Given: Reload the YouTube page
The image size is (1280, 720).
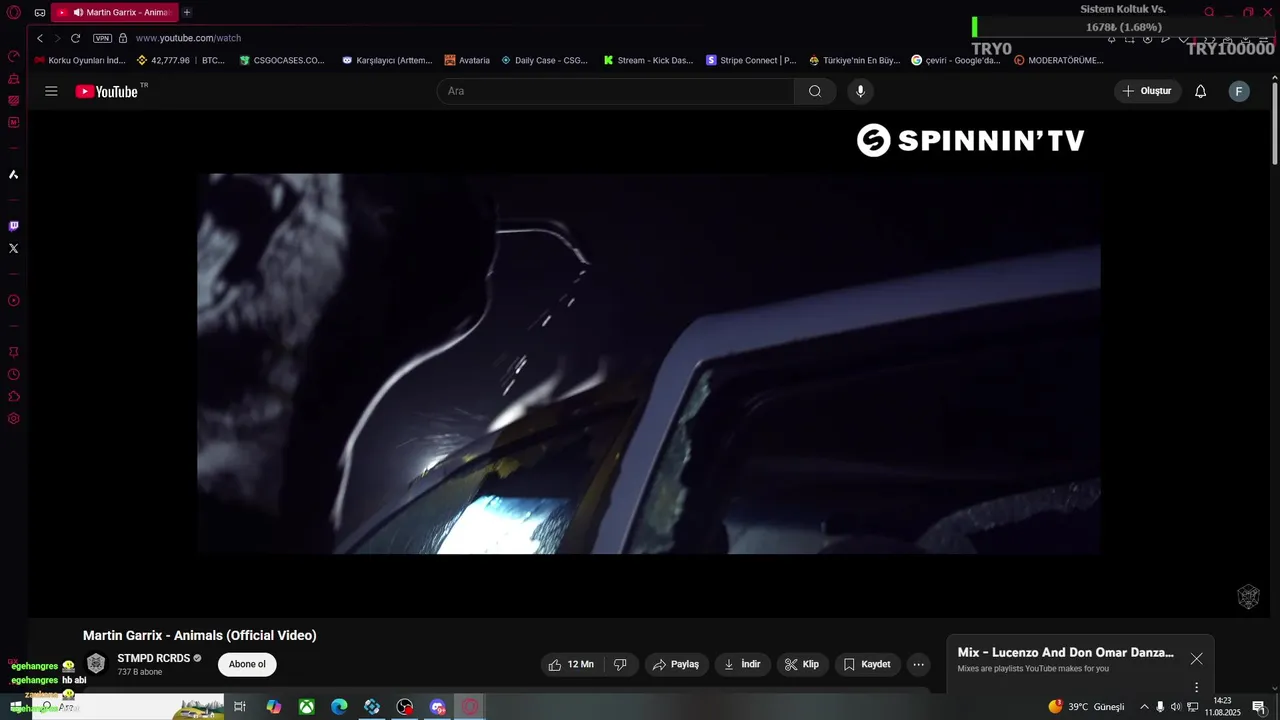Looking at the screenshot, I should (x=75, y=38).
